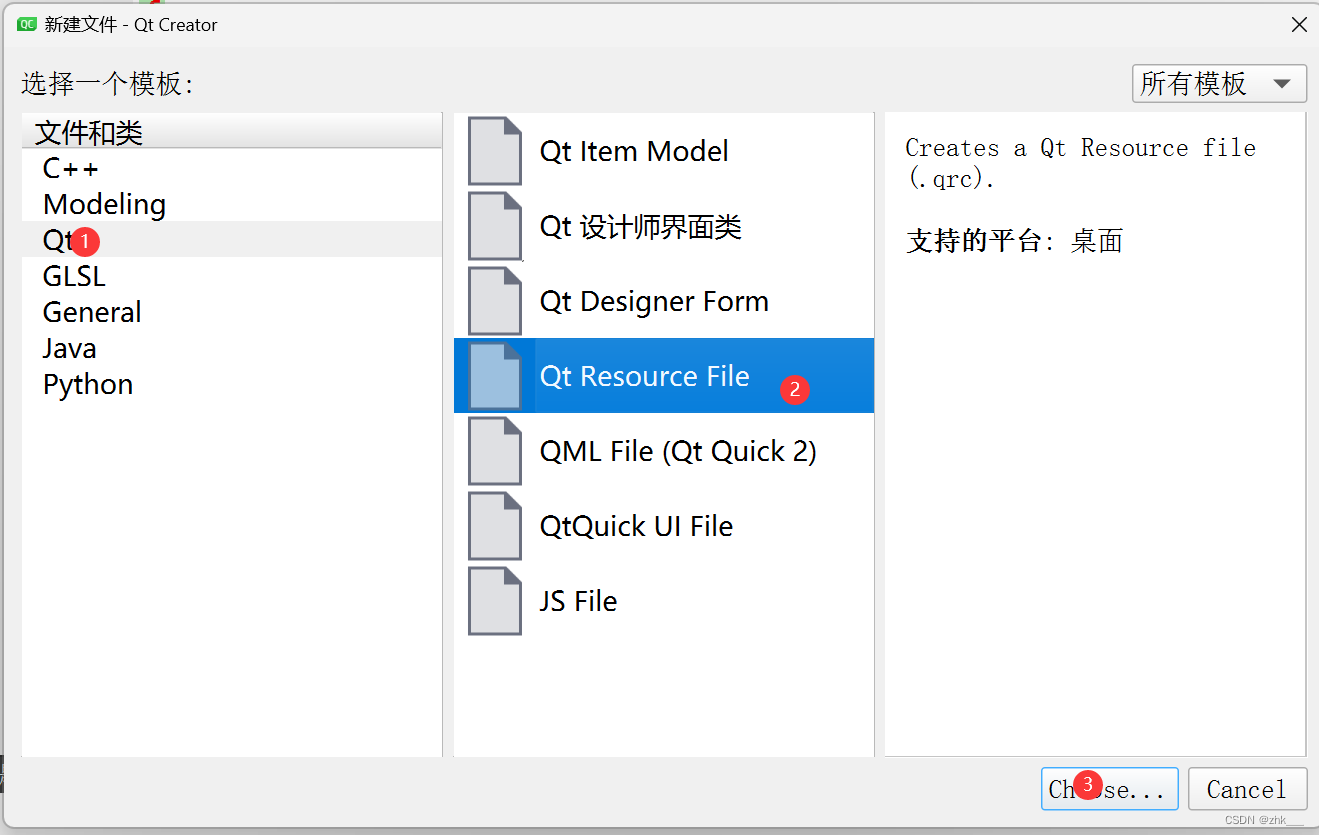Screen dimensions: 1319x835
Task: Select the C++ category
Action: coord(232,168)
